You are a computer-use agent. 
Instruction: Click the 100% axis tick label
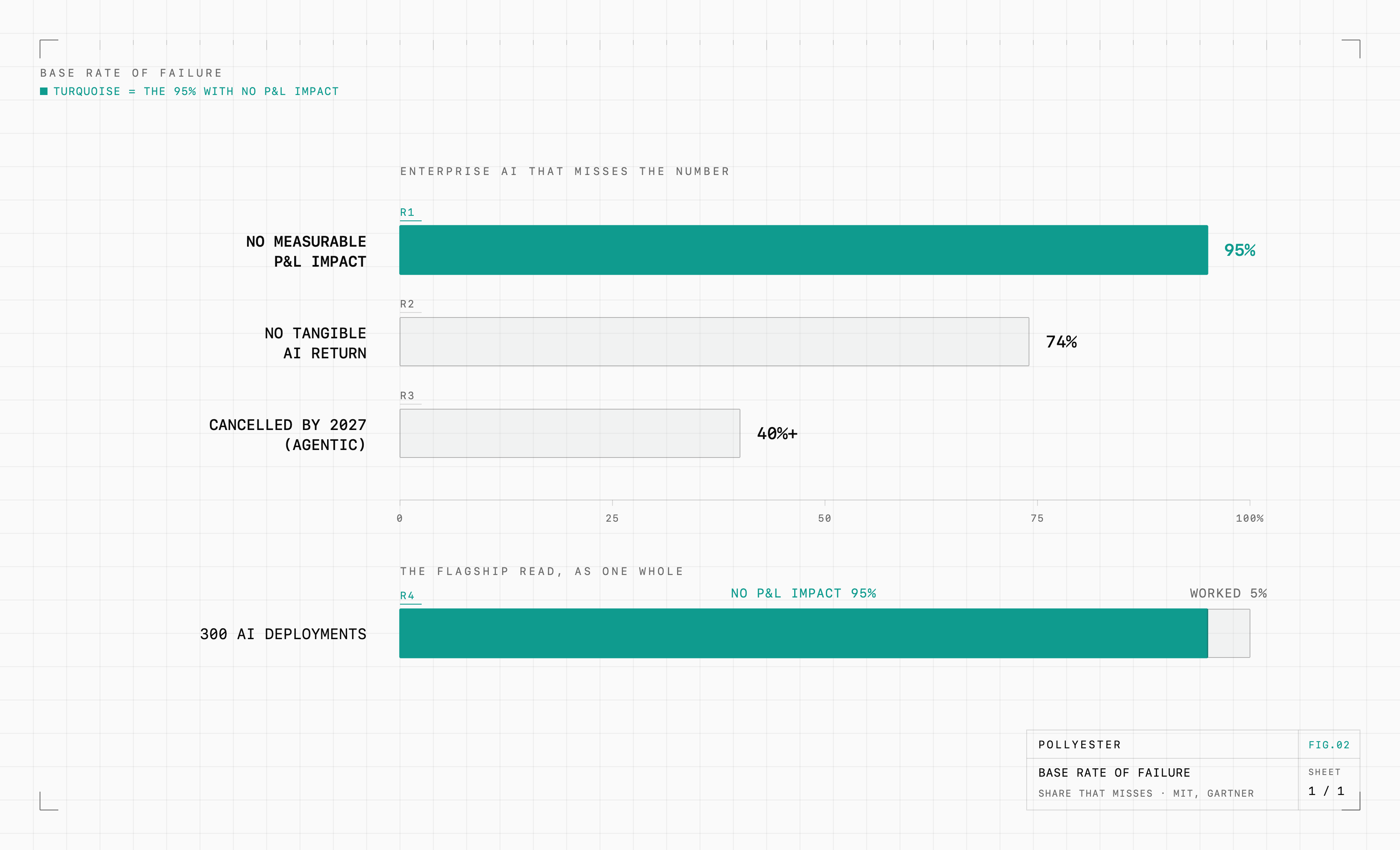[x=1250, y=518]
